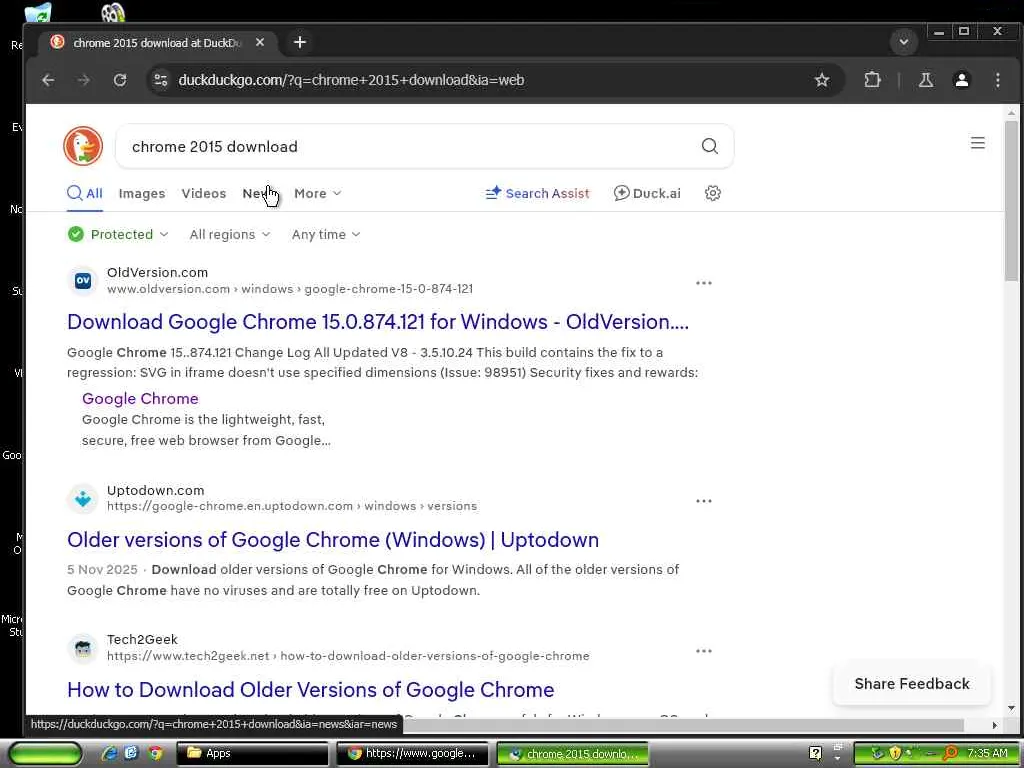Open Duck.ai chat
This screenshot has height=768, width=1024.
647,193
